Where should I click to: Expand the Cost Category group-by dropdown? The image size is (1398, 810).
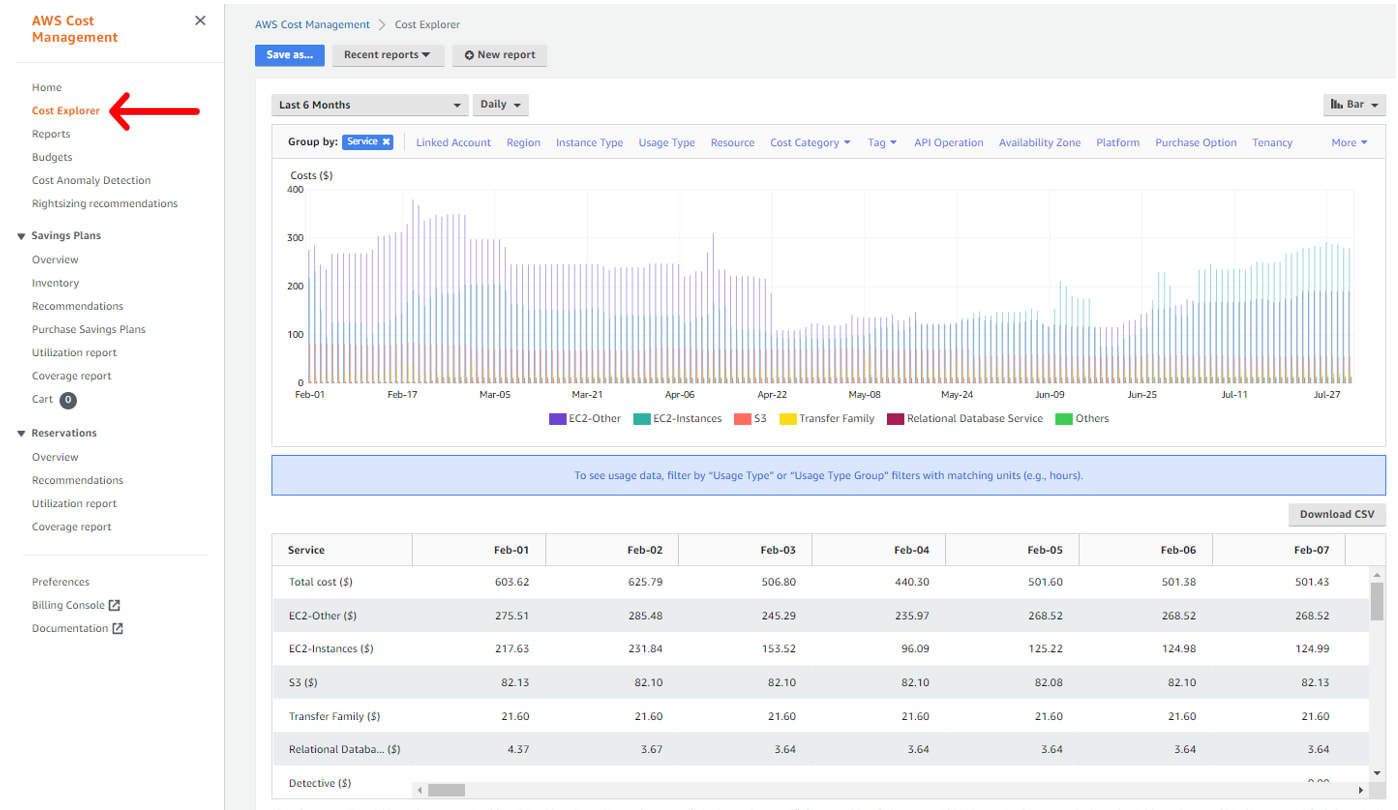click(810, 143)
